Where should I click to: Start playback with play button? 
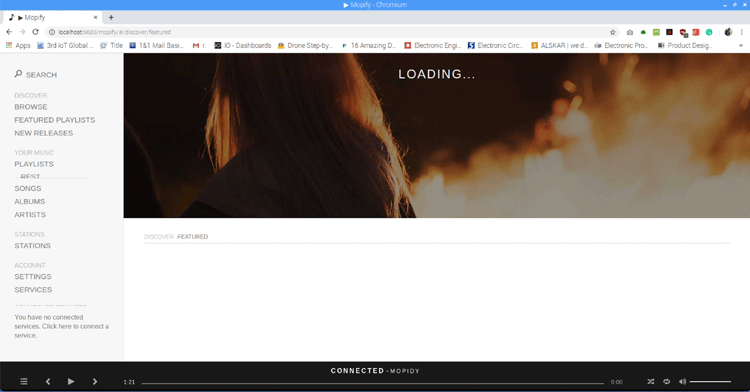71,381
